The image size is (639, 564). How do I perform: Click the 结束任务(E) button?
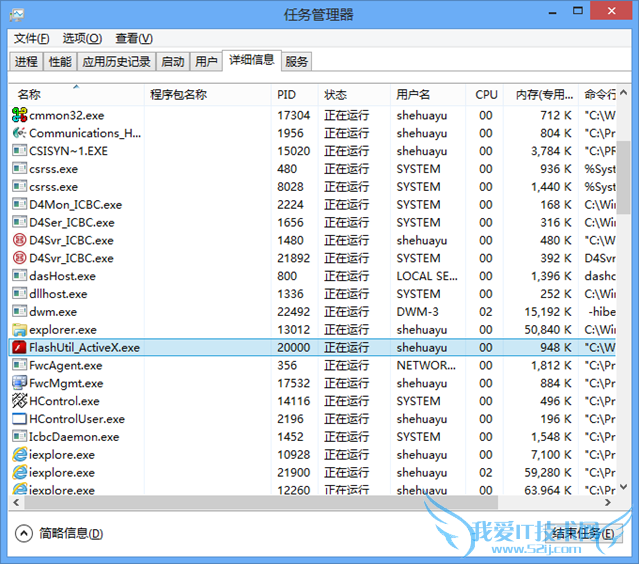click(x=583, y=533)
